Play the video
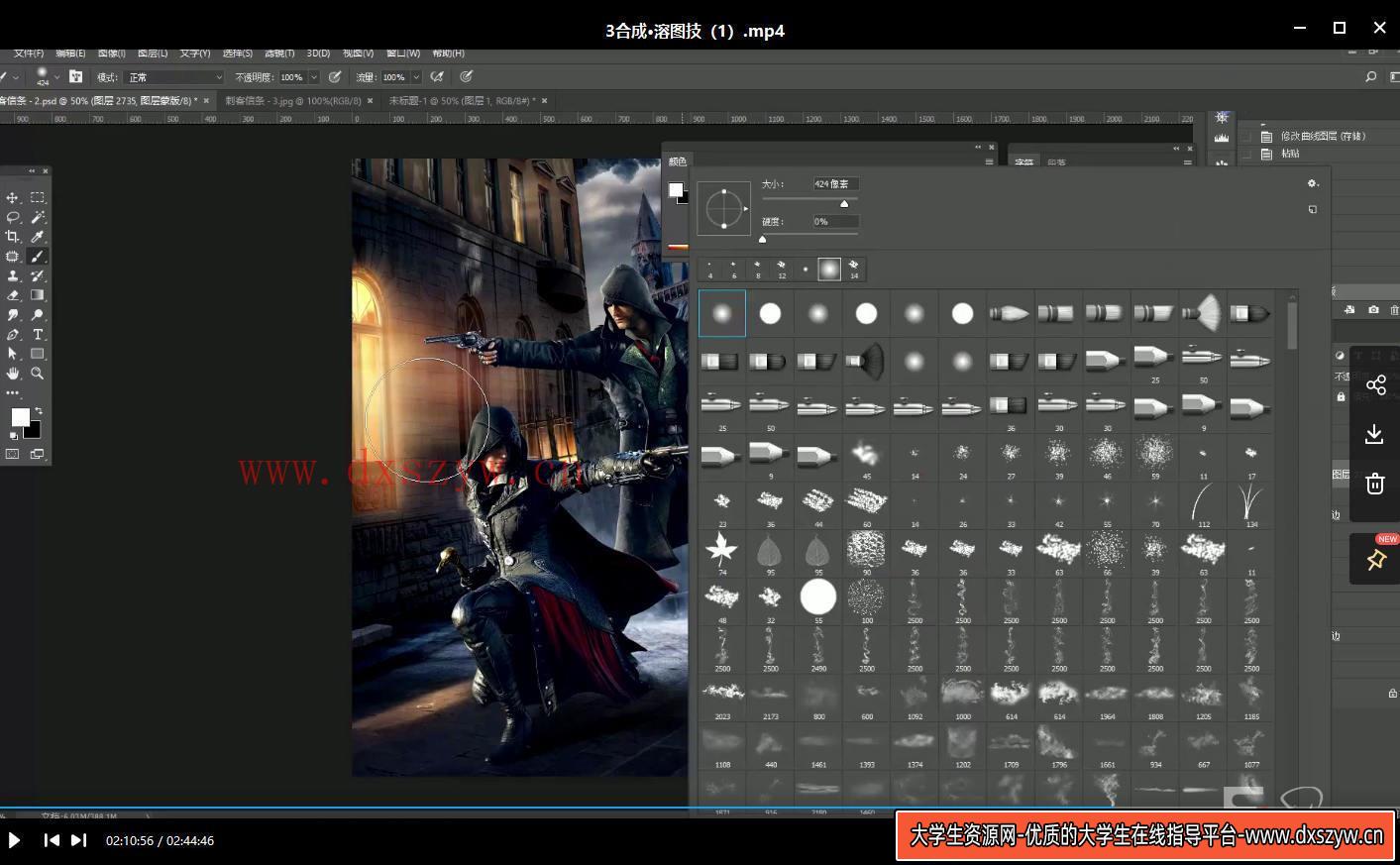The height and width of the screenshot is (865, 1400). (14, 840)
